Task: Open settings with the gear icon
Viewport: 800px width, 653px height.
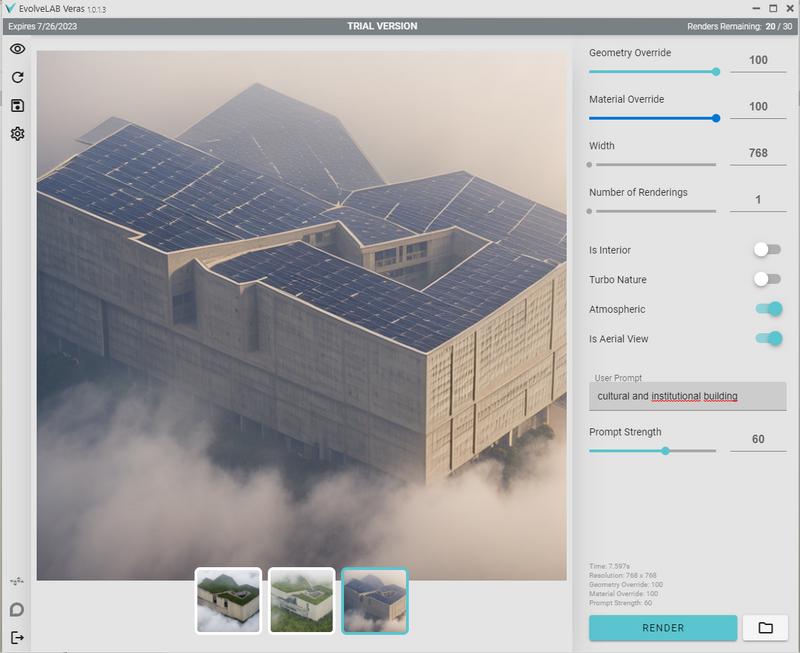Action: click(17, 134)
